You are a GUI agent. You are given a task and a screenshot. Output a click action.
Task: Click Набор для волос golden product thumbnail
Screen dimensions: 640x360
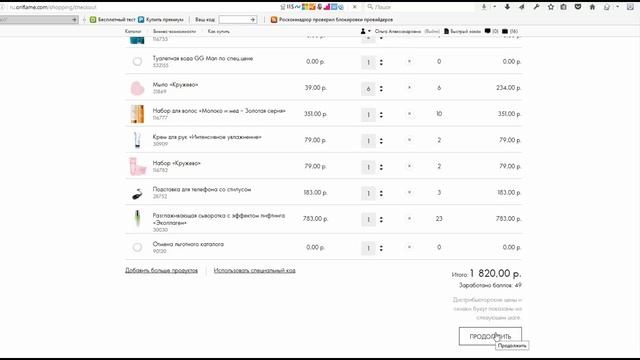pos(137,114)
